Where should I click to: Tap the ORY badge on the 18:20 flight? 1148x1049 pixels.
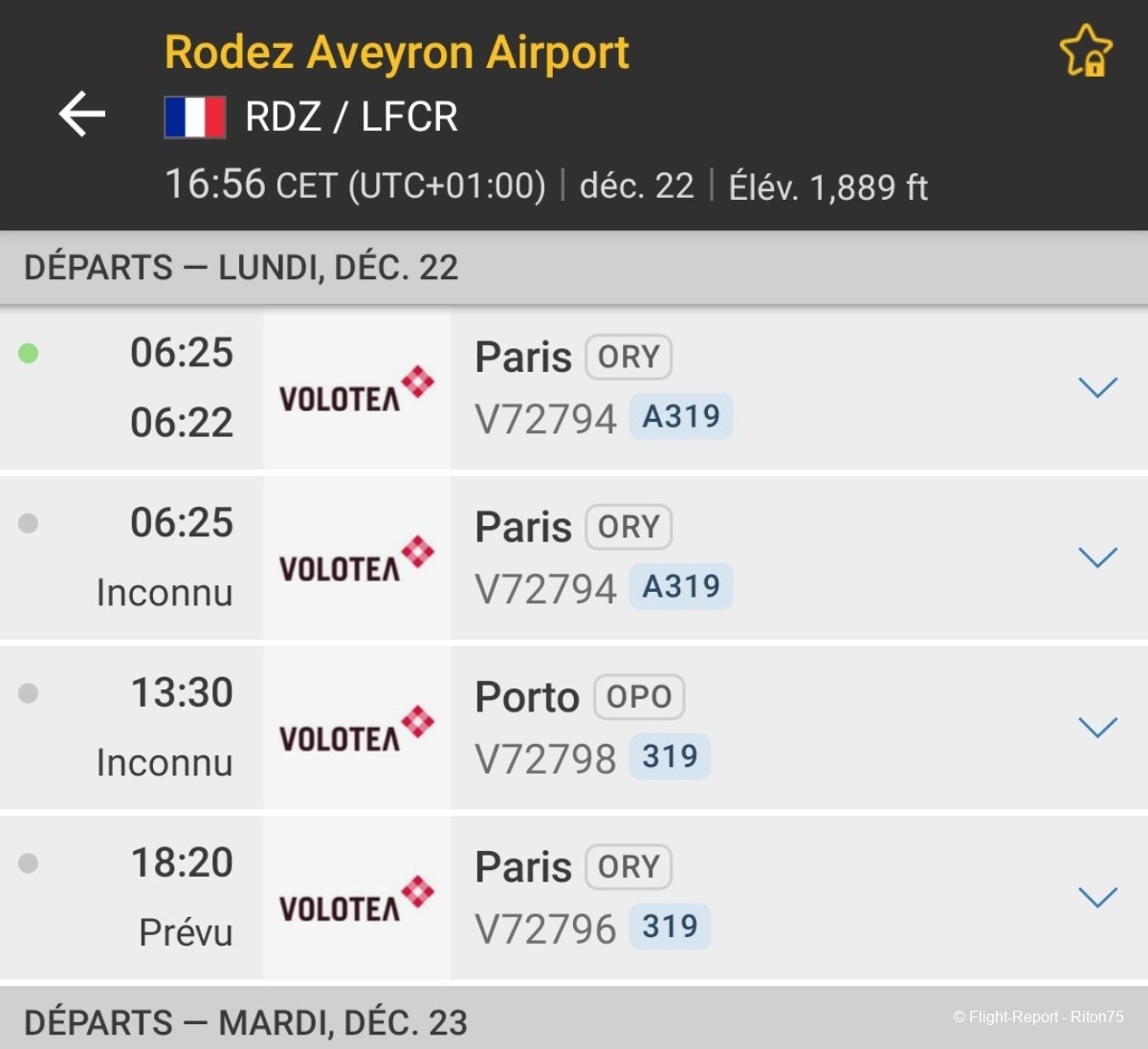tap(629, 867)
